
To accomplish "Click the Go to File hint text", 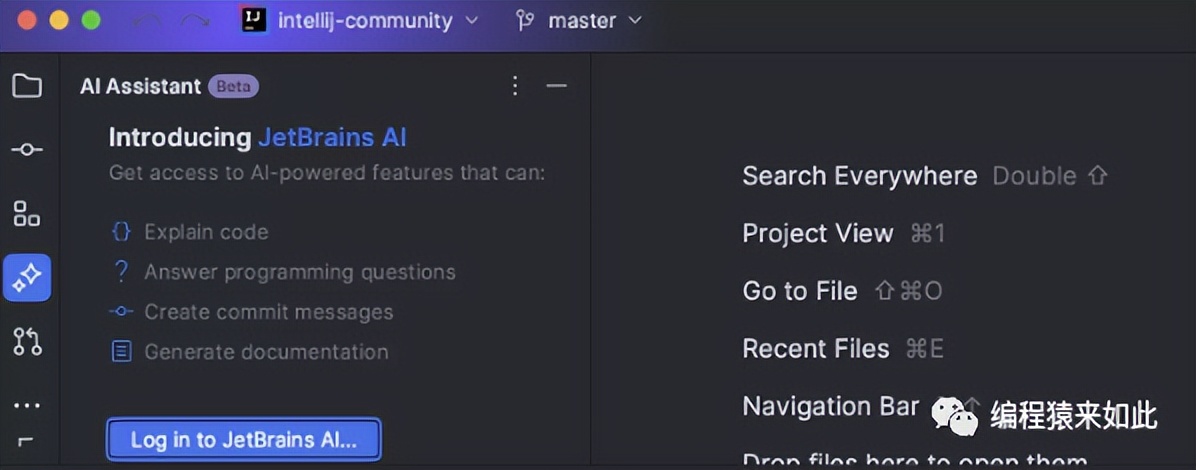I will [799, 291].
